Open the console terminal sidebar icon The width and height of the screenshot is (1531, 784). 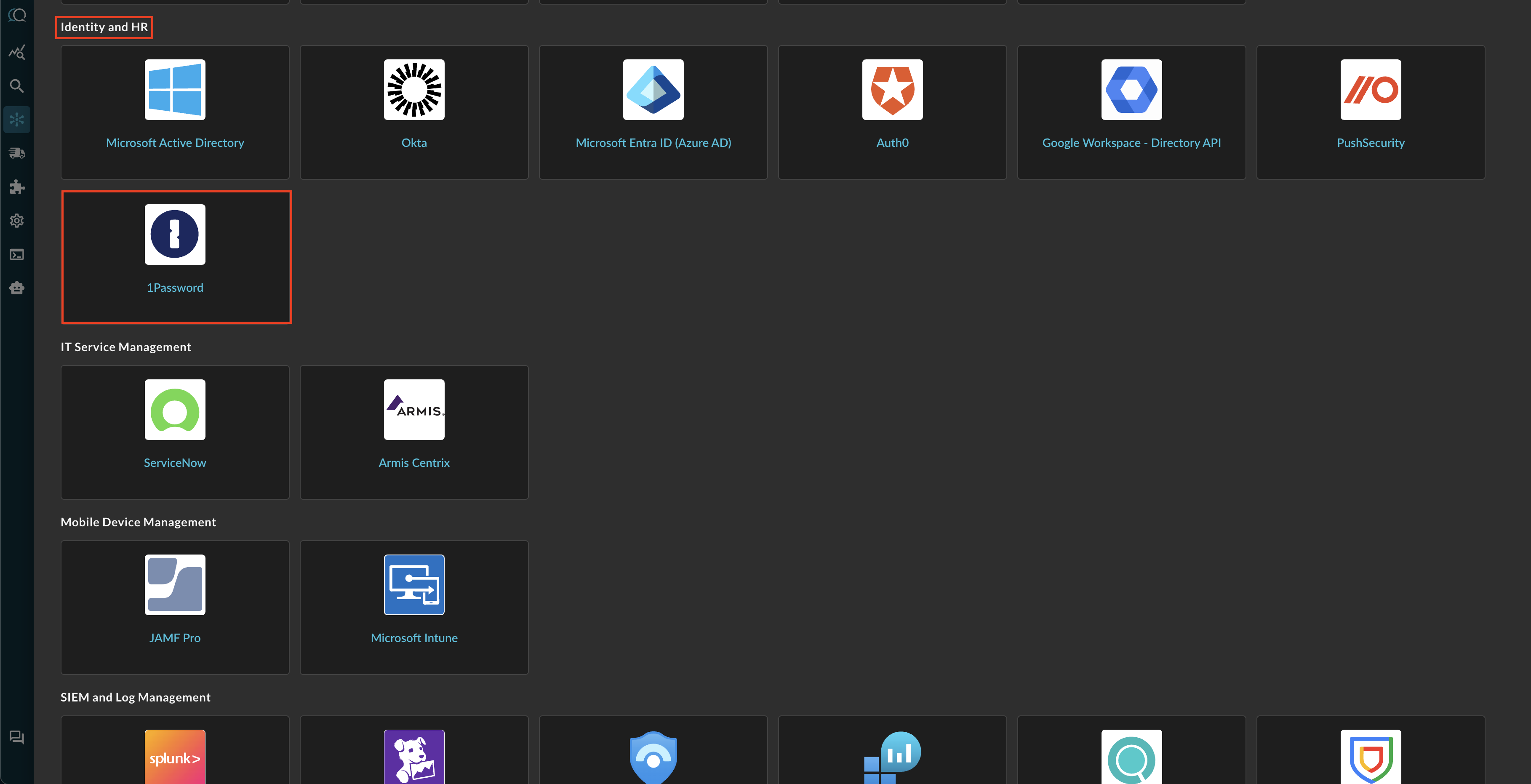[17, 254]
